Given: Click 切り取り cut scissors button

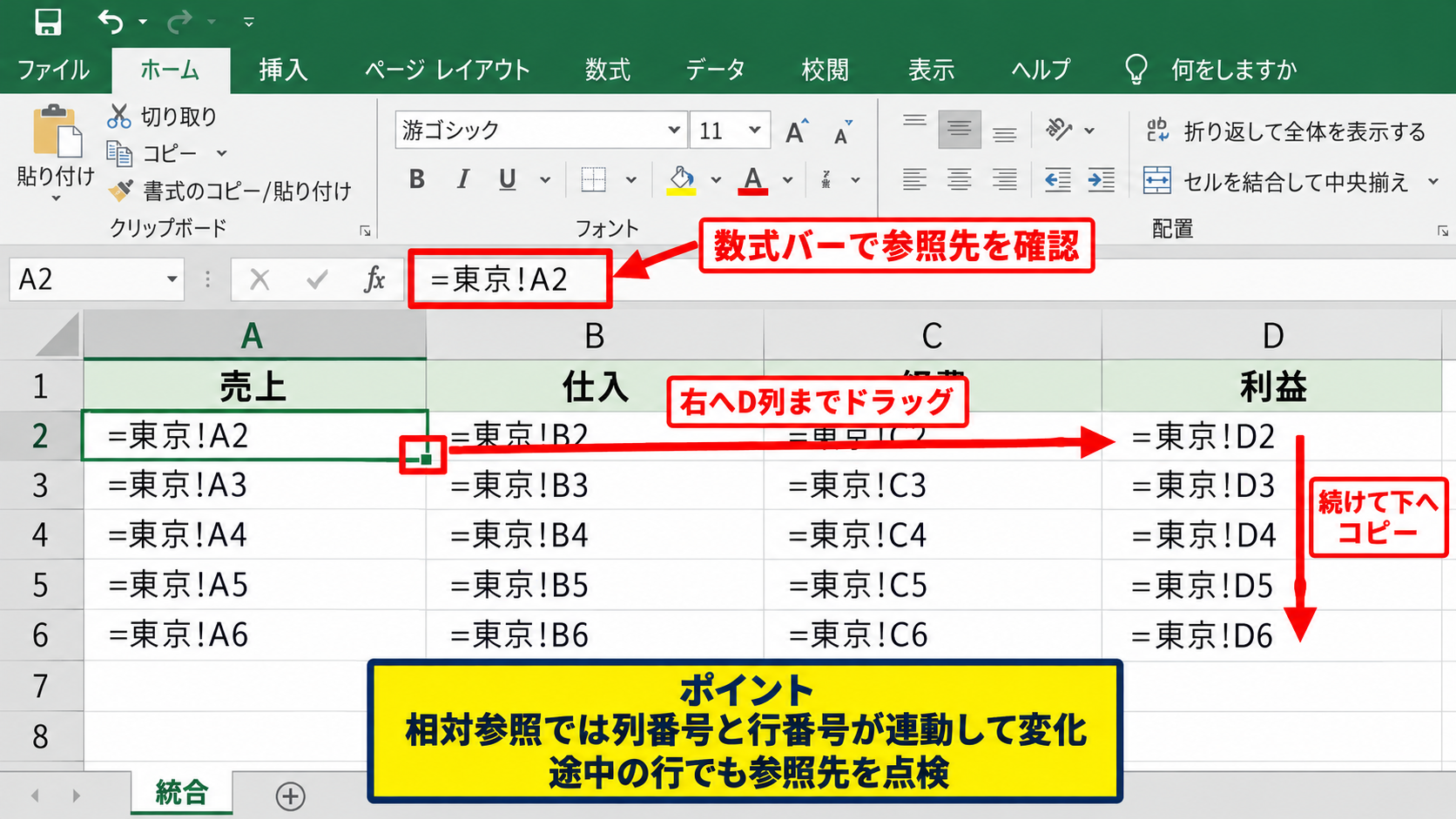Looking at the screenshot, I should (x=162, y=116).
